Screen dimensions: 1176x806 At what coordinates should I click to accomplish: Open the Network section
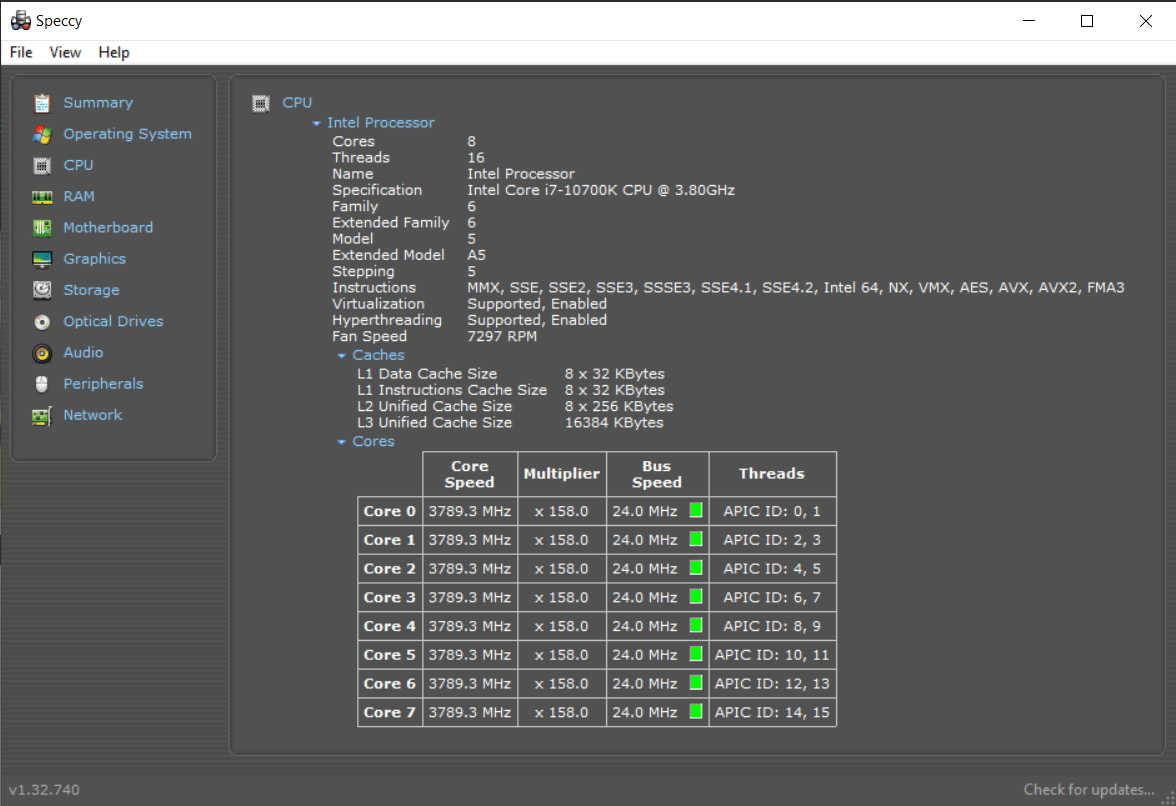click(92, 415)
